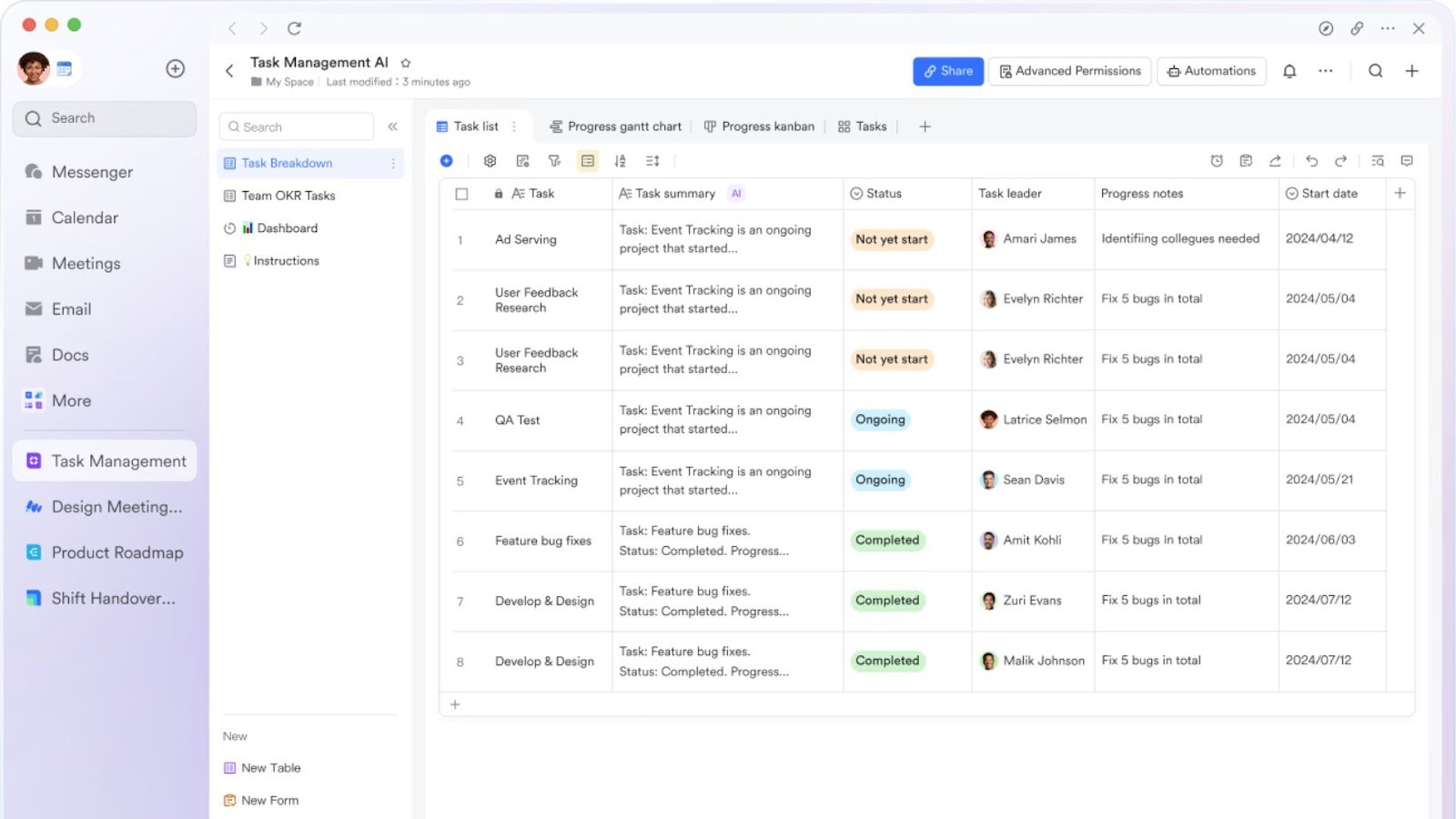This screenshot has height=819, width=1456.
Task: Click the comment icon at top right
Action: pos(1407,160)
